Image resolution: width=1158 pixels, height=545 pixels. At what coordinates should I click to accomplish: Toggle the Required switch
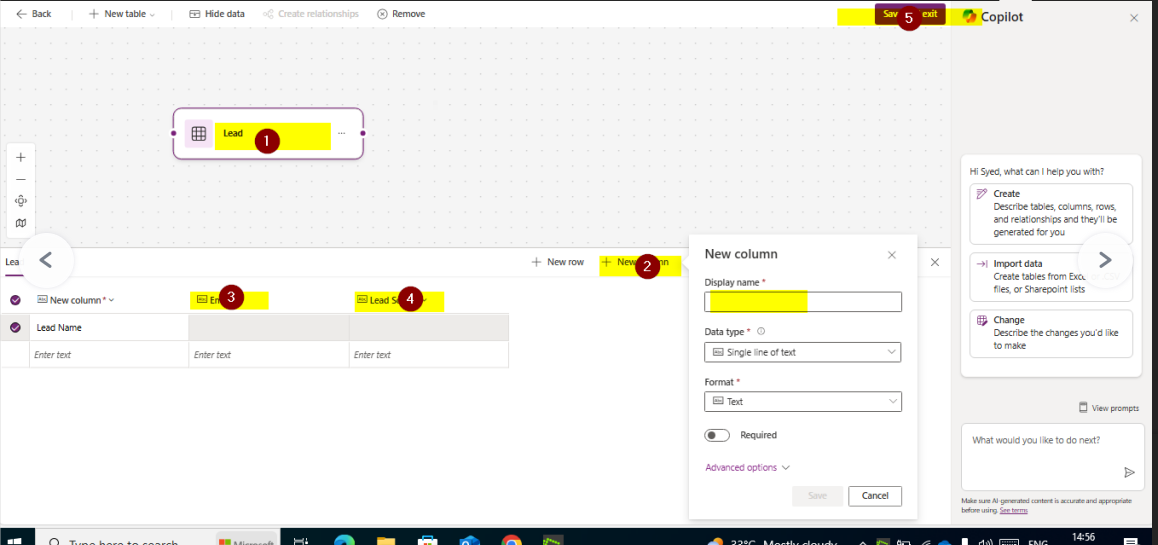tap(717, 436)
